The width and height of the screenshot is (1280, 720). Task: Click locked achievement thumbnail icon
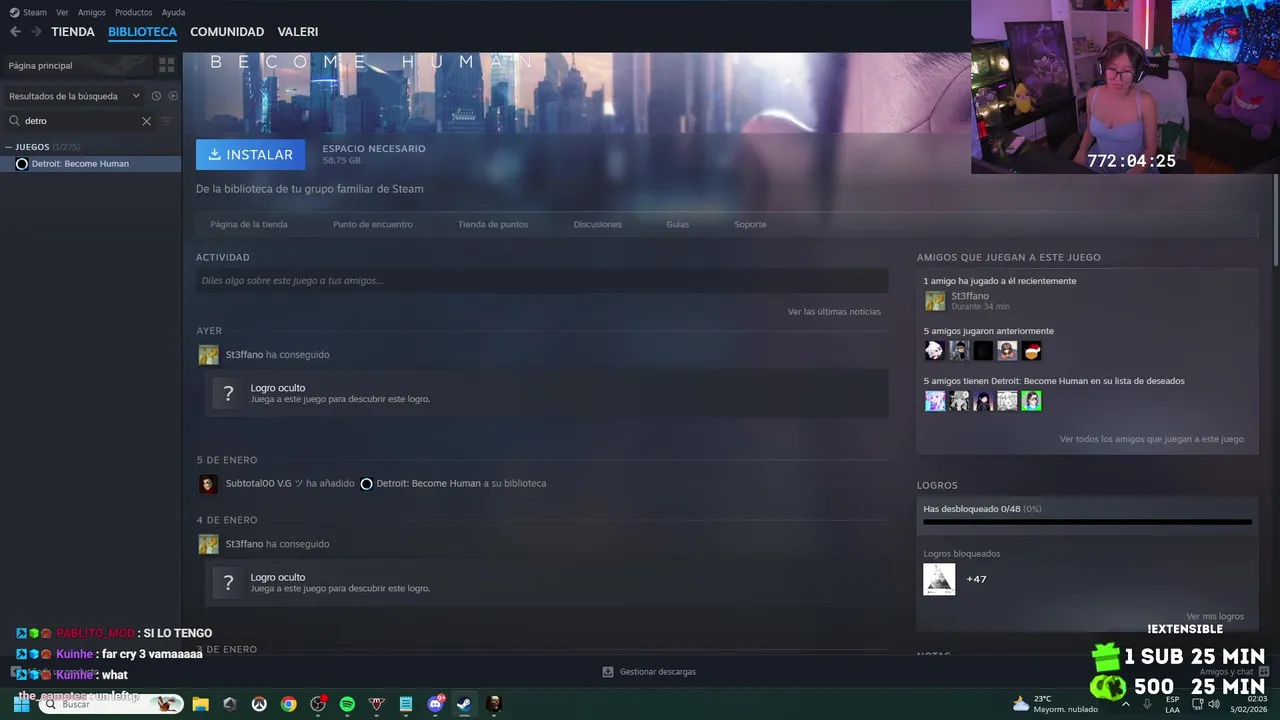point(939,579)
